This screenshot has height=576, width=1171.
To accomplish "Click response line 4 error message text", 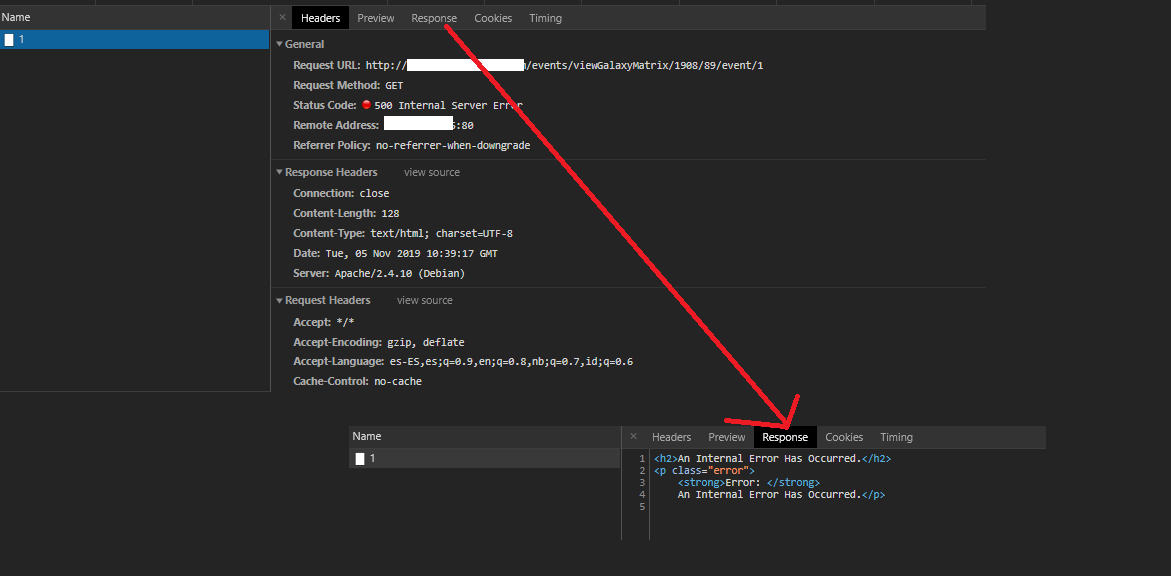I will coord(781,495).
